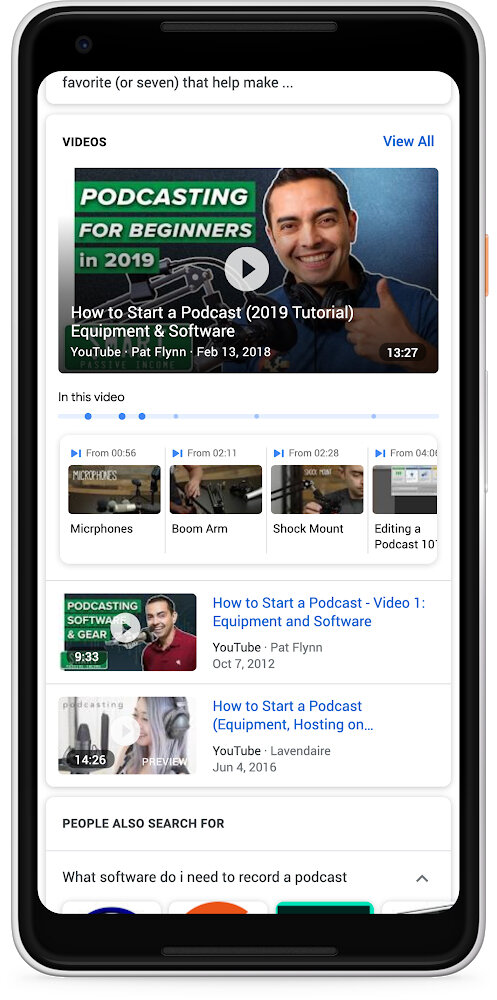Open View All videos link
The image size is (497, 1000).
[408, 142]
